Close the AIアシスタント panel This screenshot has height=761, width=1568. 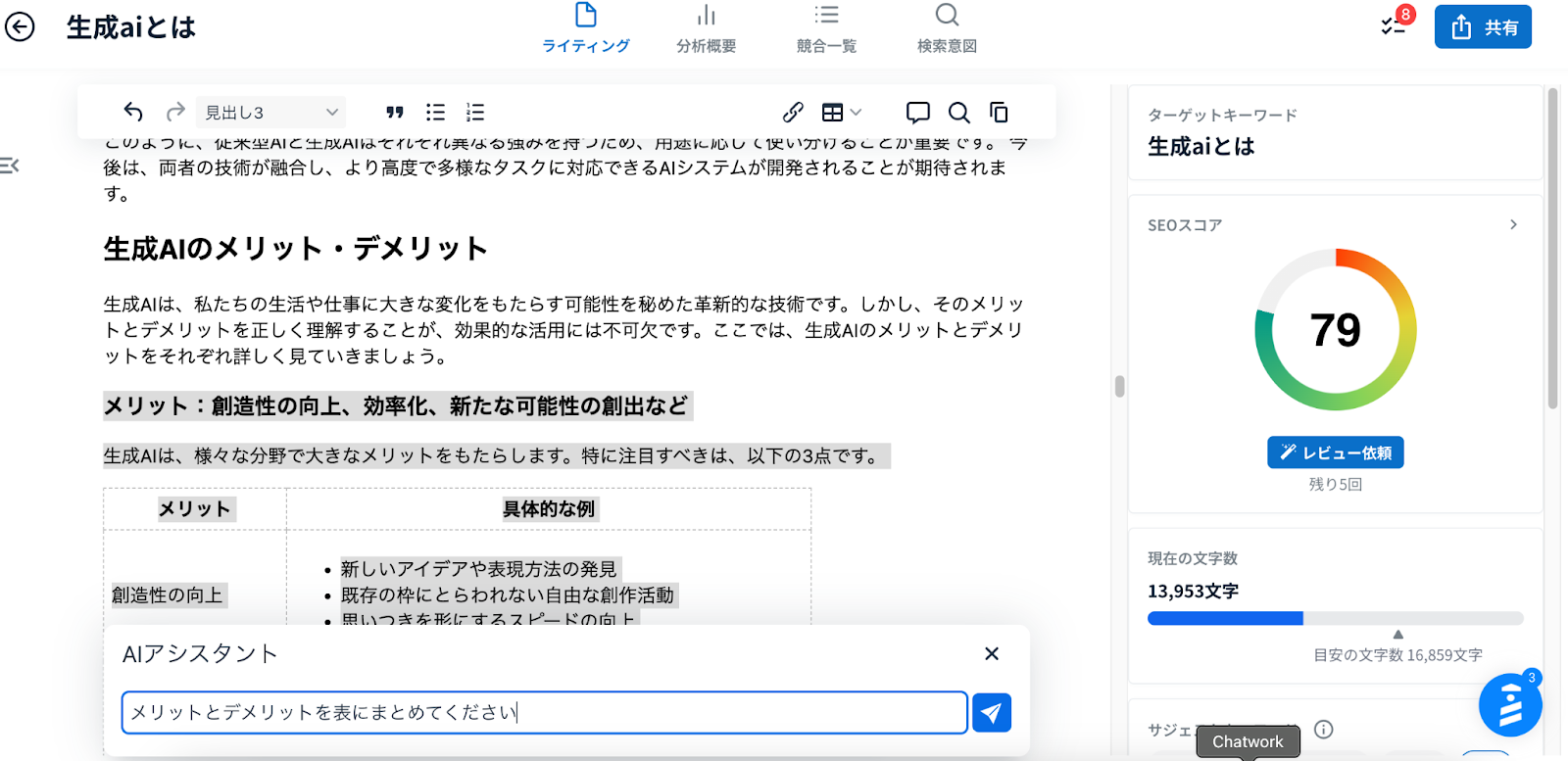point(992,653)
